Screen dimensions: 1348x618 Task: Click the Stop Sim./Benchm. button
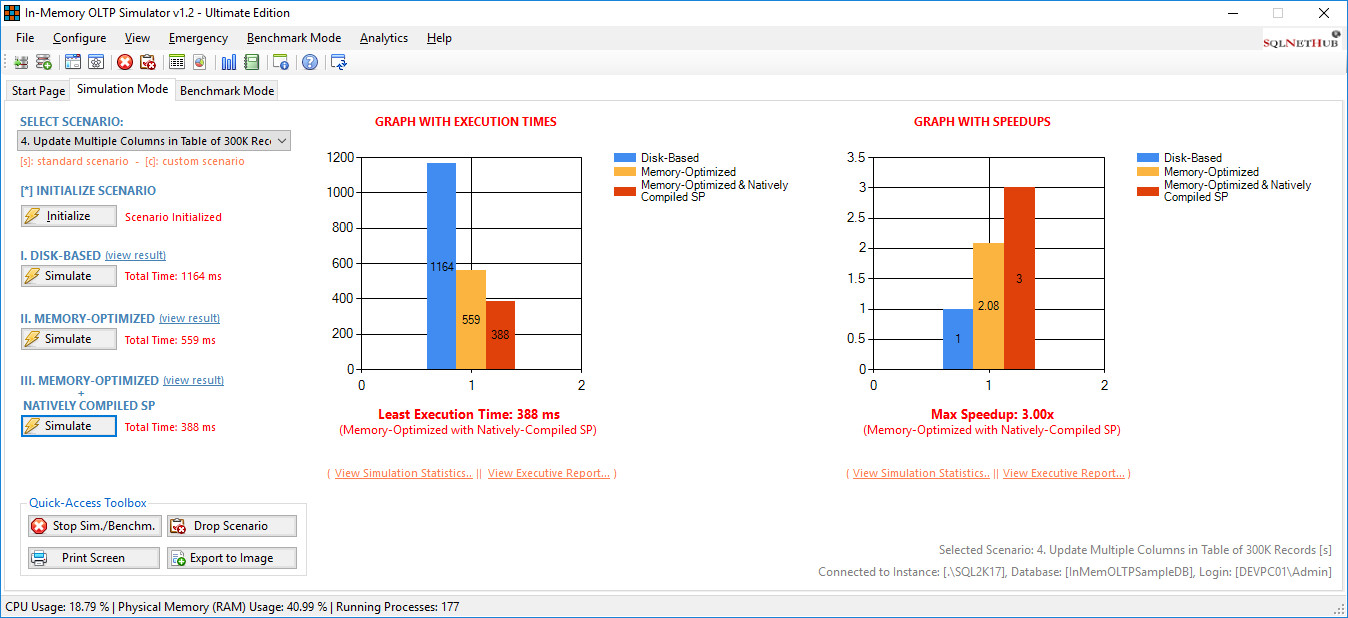tap(93, 526)
